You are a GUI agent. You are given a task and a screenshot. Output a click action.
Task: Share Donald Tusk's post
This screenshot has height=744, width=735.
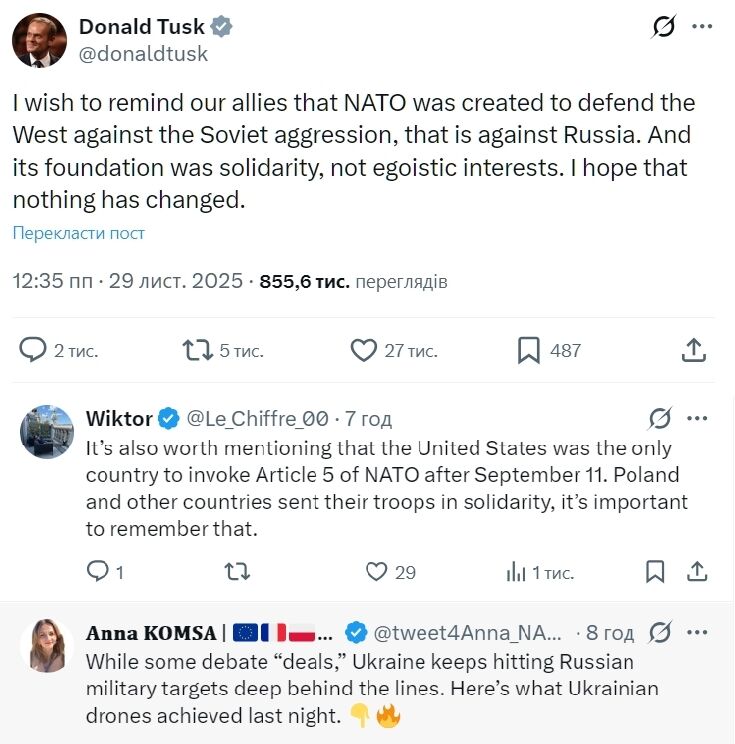pos(694,350)
